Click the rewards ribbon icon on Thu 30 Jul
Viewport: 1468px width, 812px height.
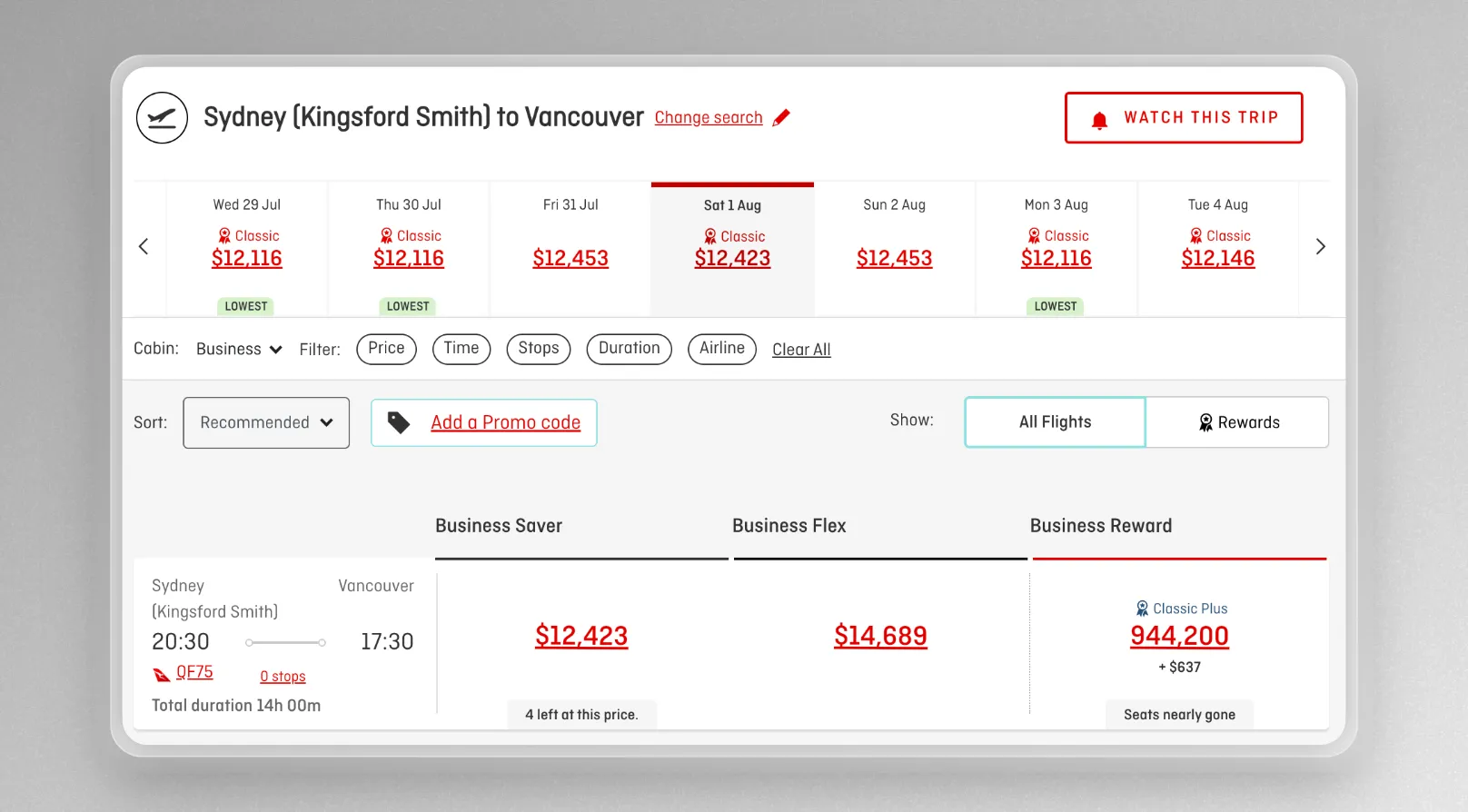point(386,236)
